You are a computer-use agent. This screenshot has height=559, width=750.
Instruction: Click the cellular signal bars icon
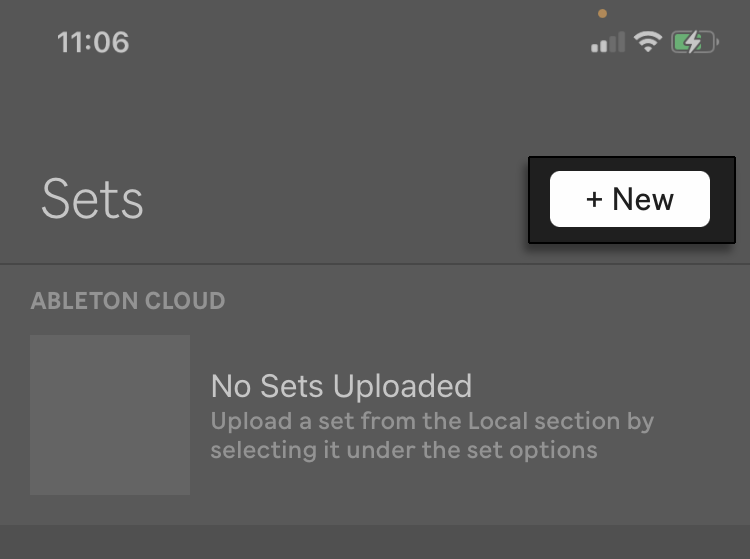coord(607,42)
